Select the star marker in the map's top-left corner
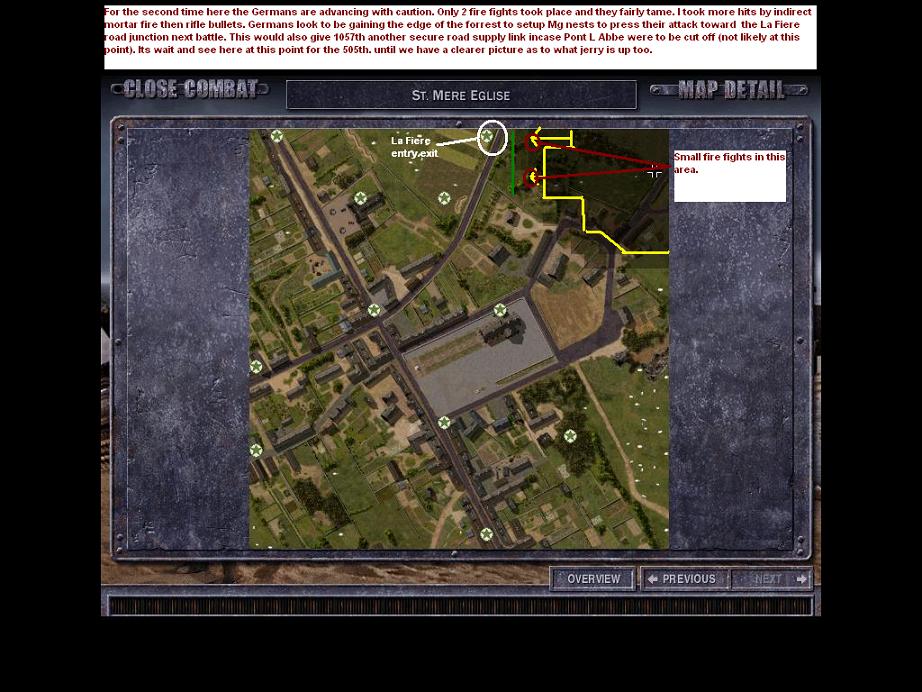Screen dimensions: 922x692 277,136
